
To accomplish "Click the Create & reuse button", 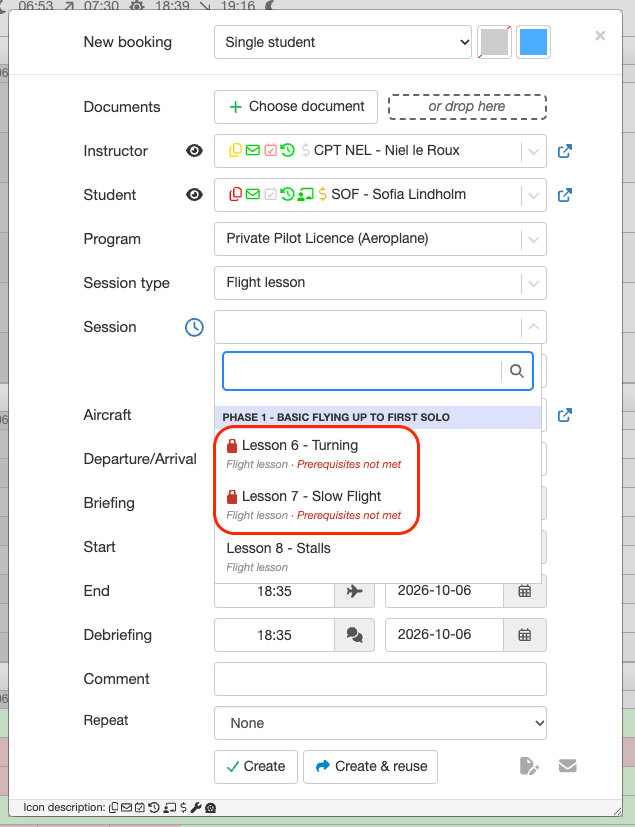I will pos(370,766).
